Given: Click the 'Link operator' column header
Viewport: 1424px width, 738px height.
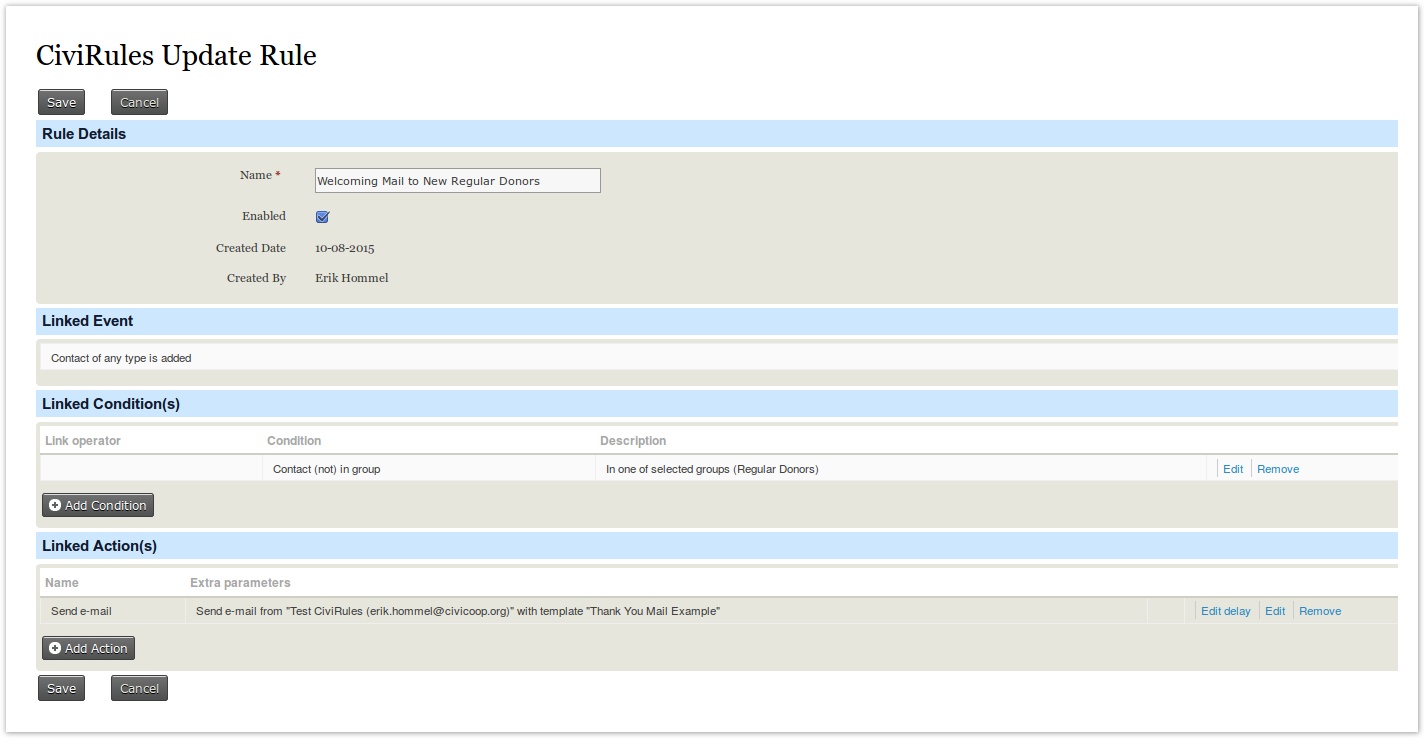Looking at the screenshot, I should pos(83,441).
